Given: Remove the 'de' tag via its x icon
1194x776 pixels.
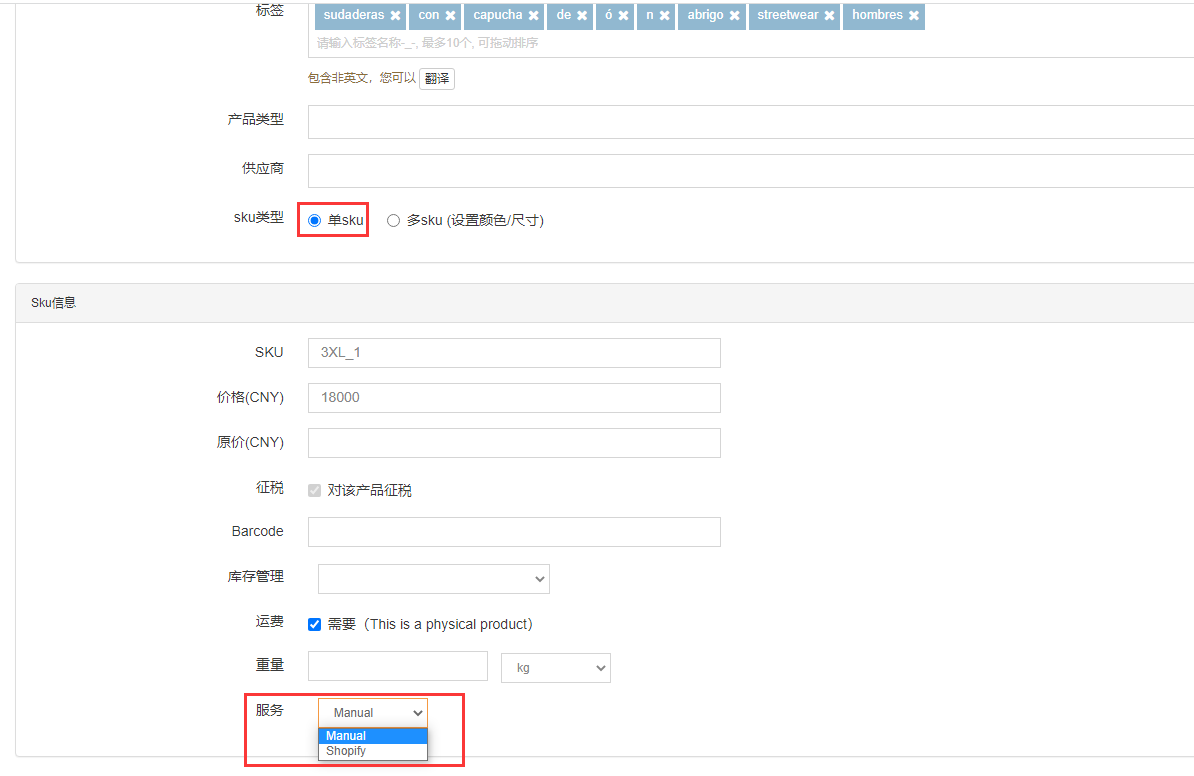Looking at the screenshot, I should (582, 16).
